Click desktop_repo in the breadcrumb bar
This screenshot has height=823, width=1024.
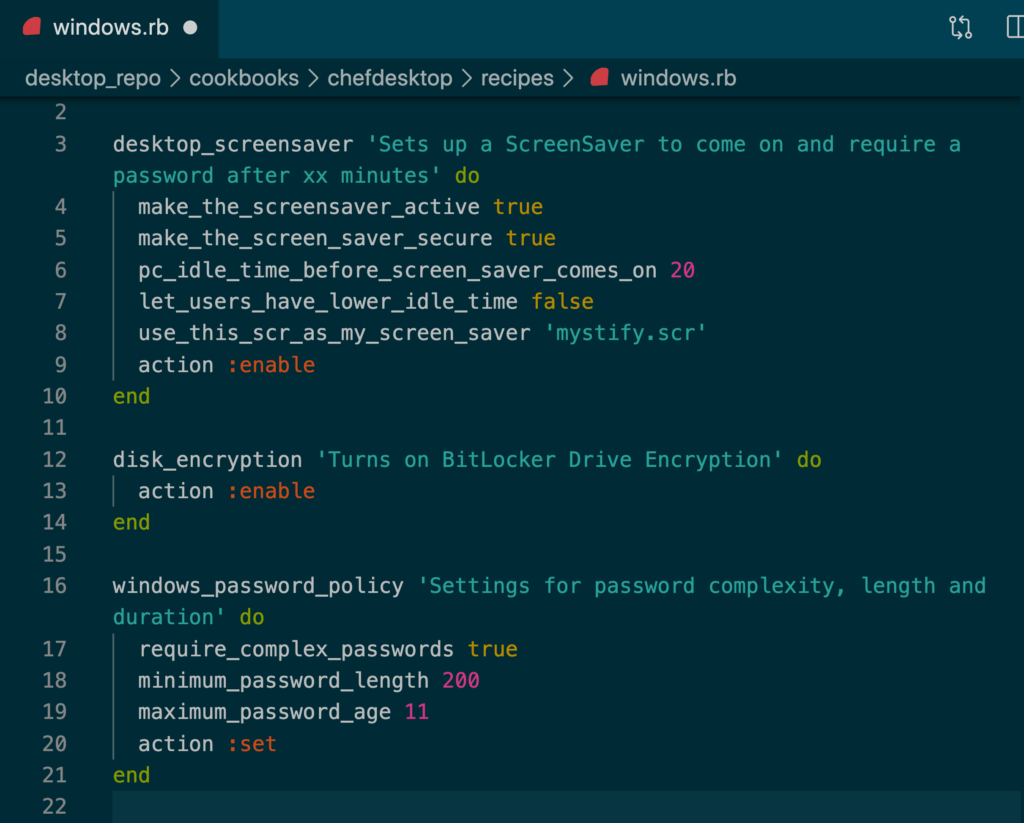(x=92, y=77)
